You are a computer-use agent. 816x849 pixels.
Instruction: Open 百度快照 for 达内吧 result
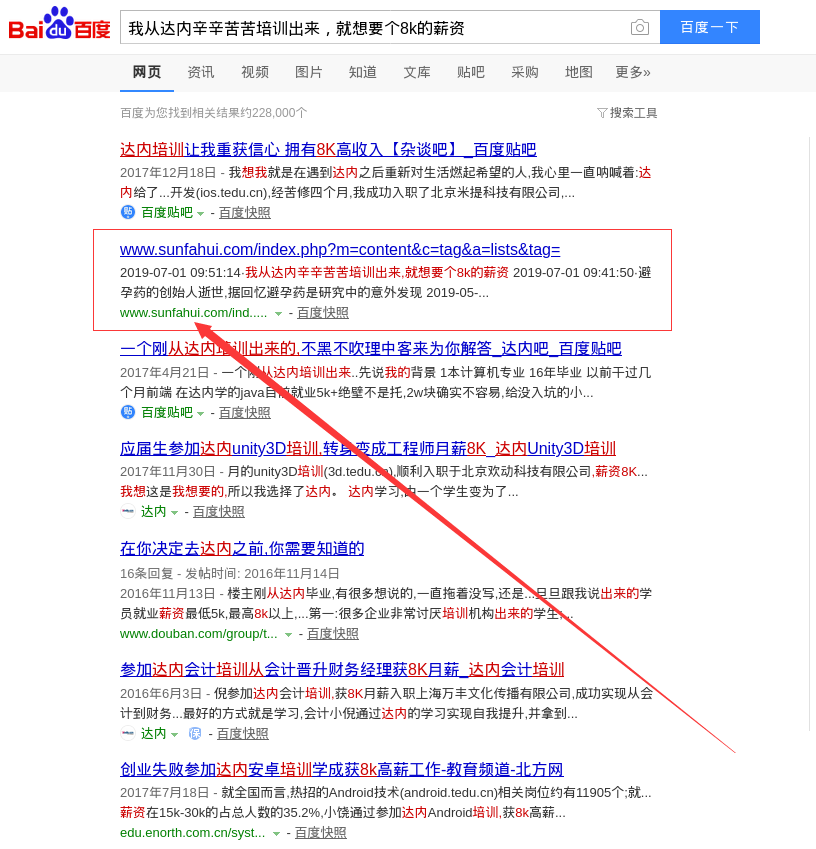[245, 413]
